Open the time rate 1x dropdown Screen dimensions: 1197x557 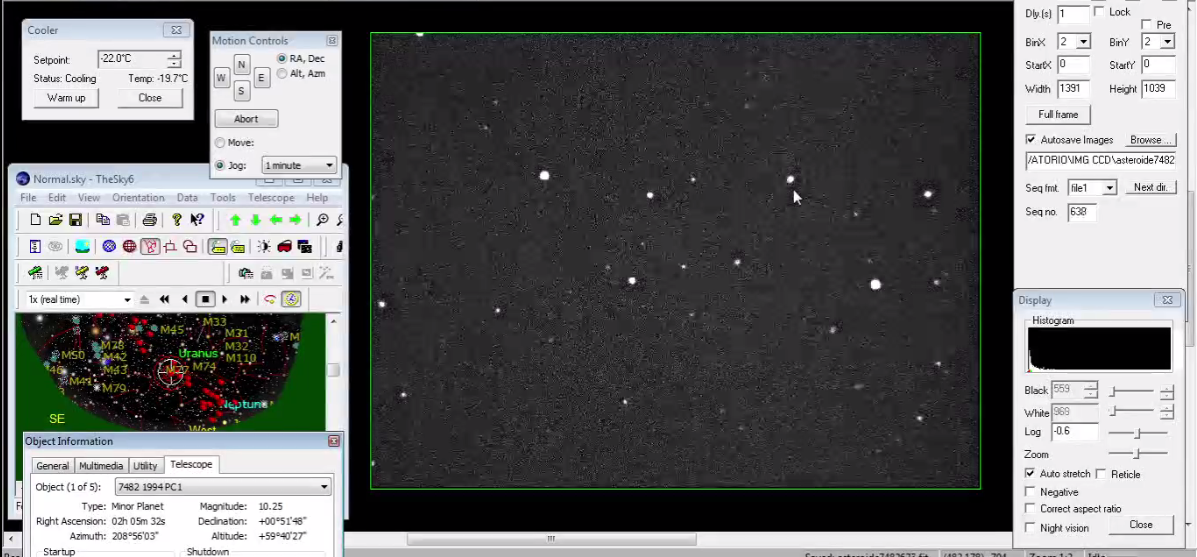click(127, 299)
